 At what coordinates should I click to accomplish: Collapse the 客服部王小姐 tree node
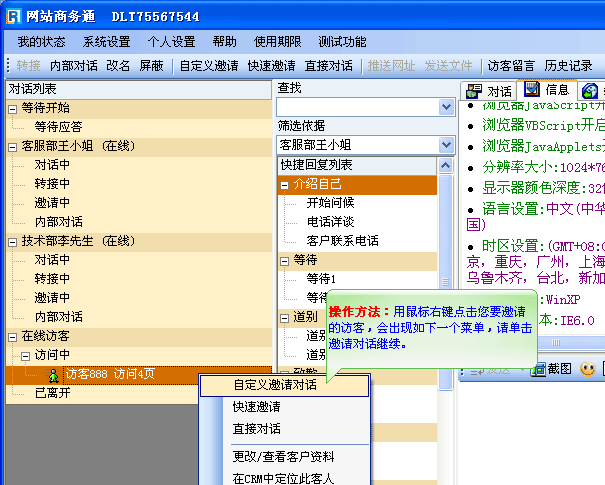pos(12,146)
